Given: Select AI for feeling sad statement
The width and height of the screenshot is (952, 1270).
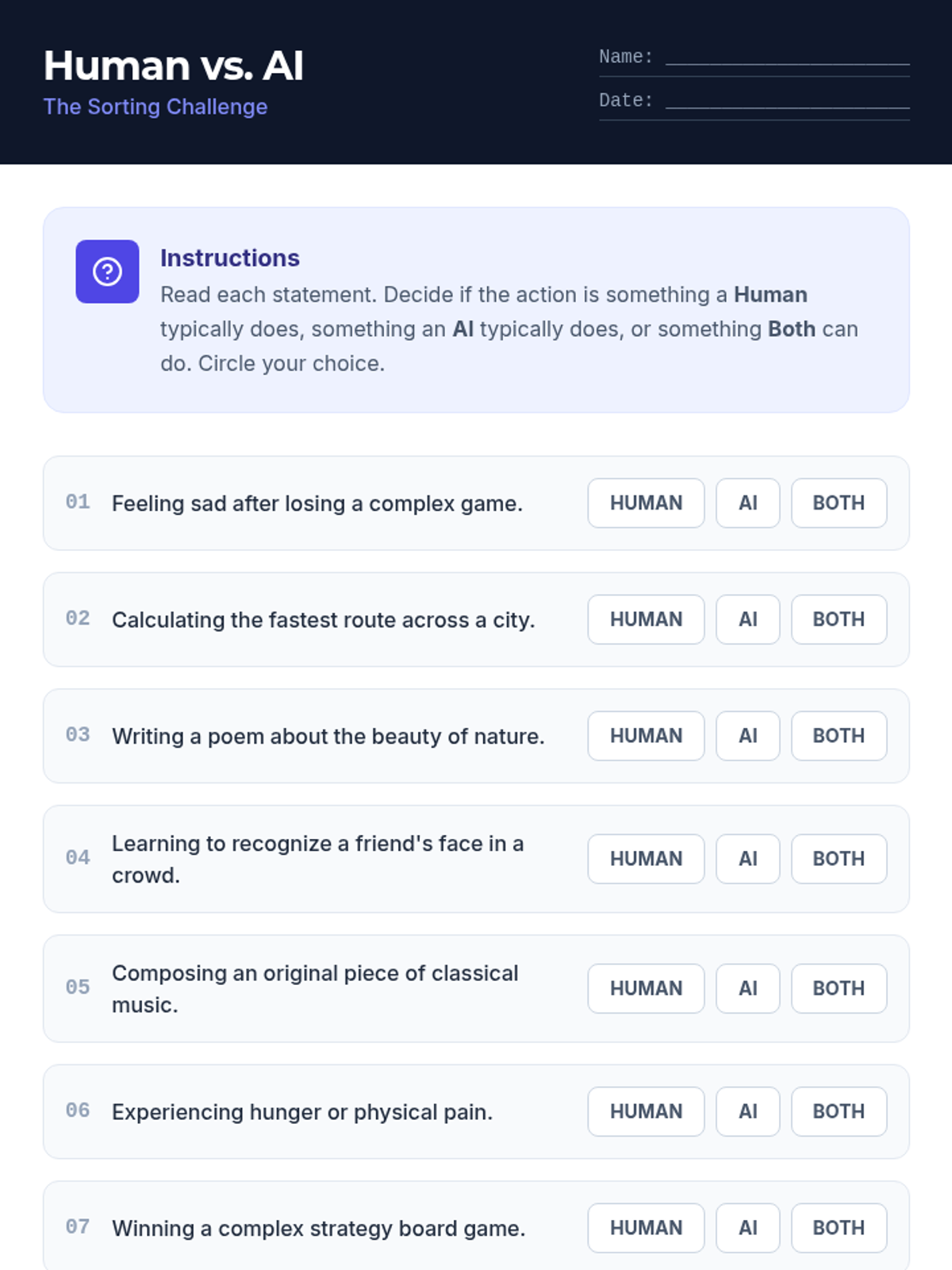Looking at the screenshot, I should pyautogui.click(x=747, y=503).
